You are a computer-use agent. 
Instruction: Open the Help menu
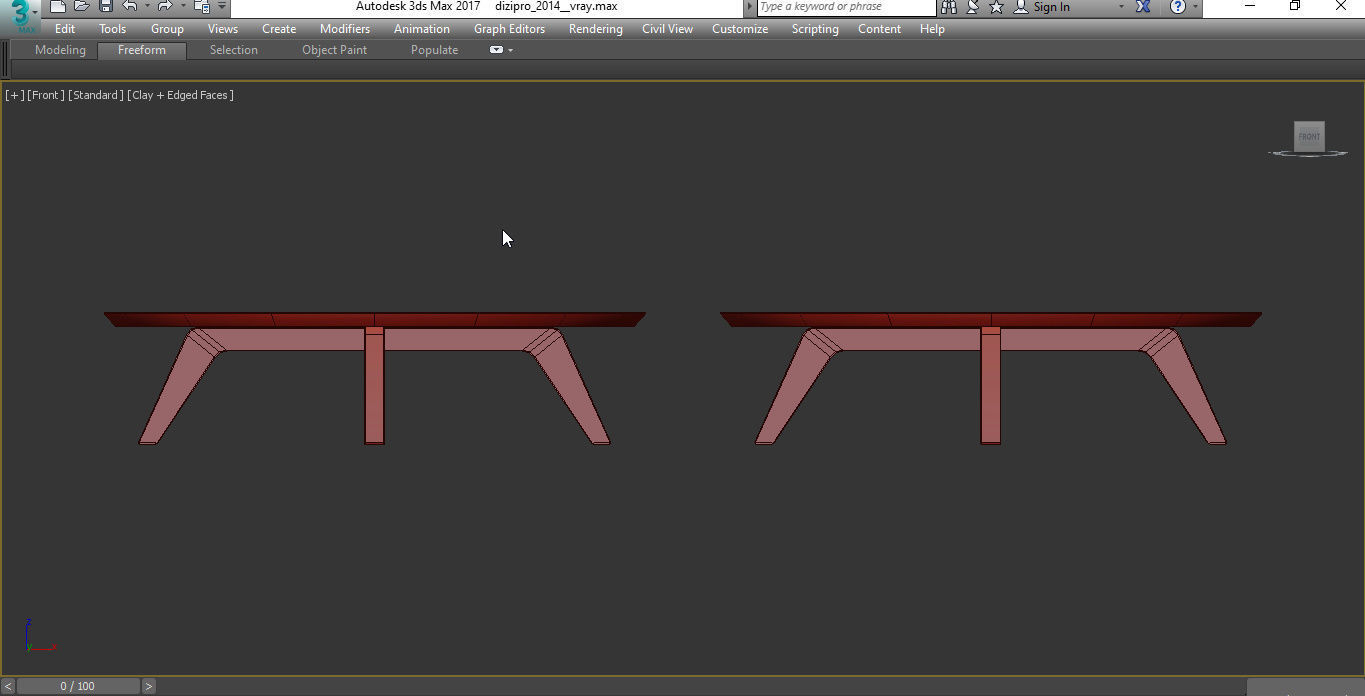[x=932, y=29]
